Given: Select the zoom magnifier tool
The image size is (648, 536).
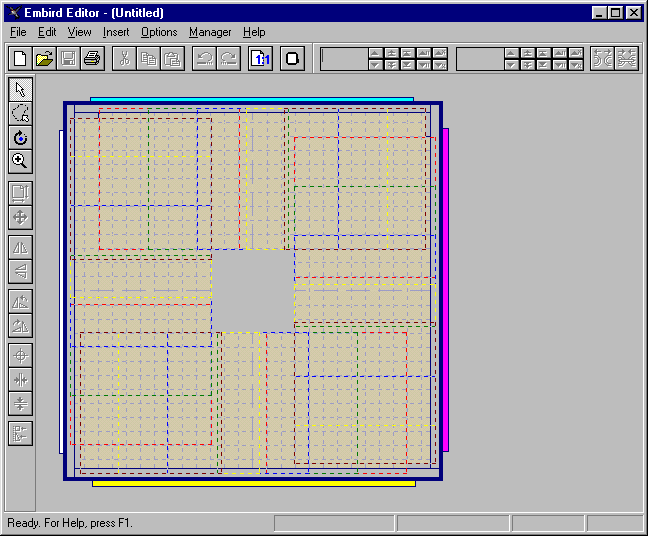Looking at the screenshot, I should click(20, 161).
